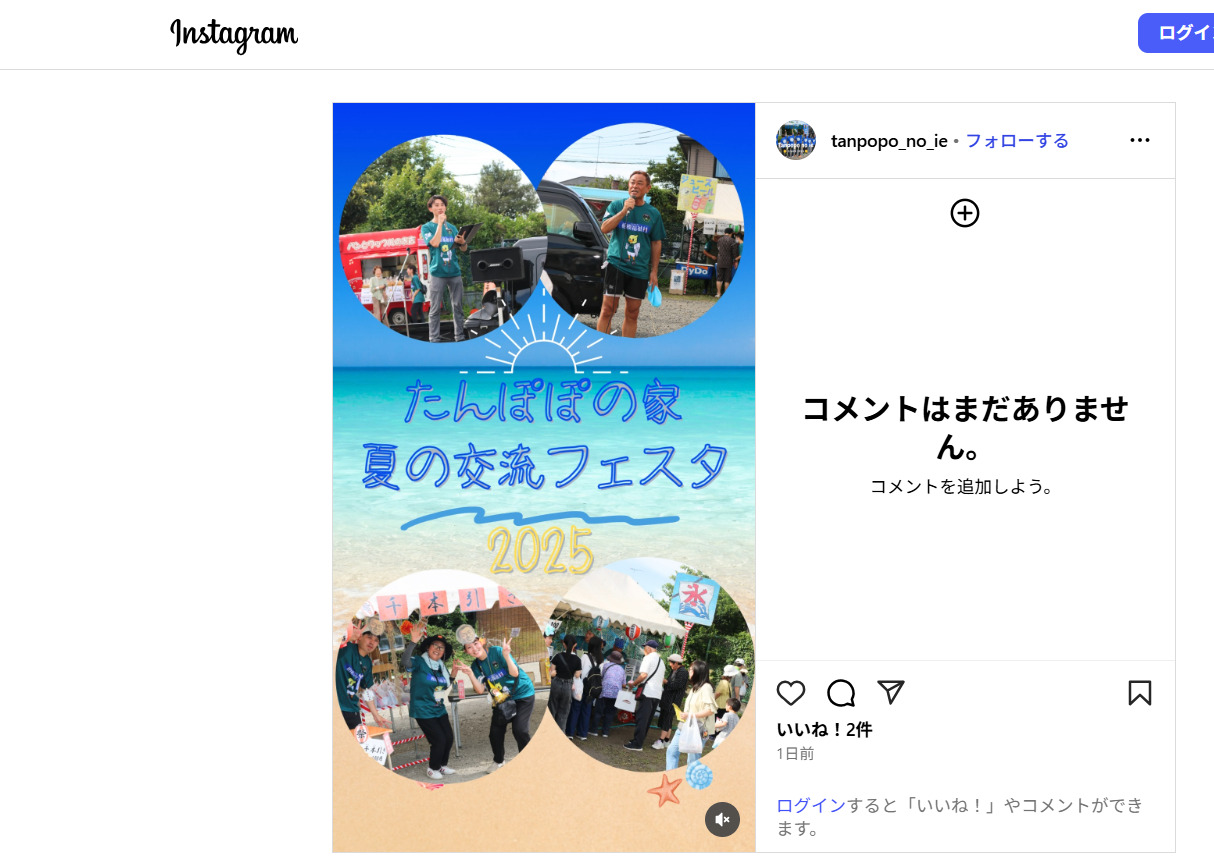Click the paper plane share icon
The width and height of the screenshot is (1214, 863).
pyautogui.click(x=891, y=692)
